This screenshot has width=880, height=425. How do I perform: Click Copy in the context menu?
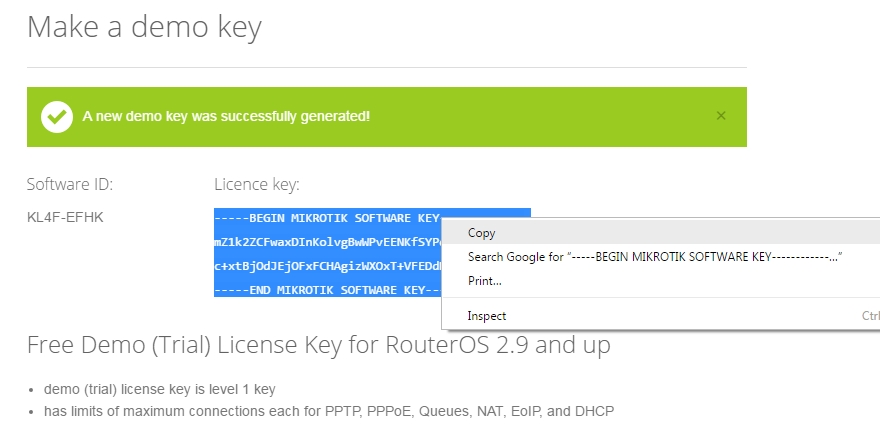coord(481,233)
